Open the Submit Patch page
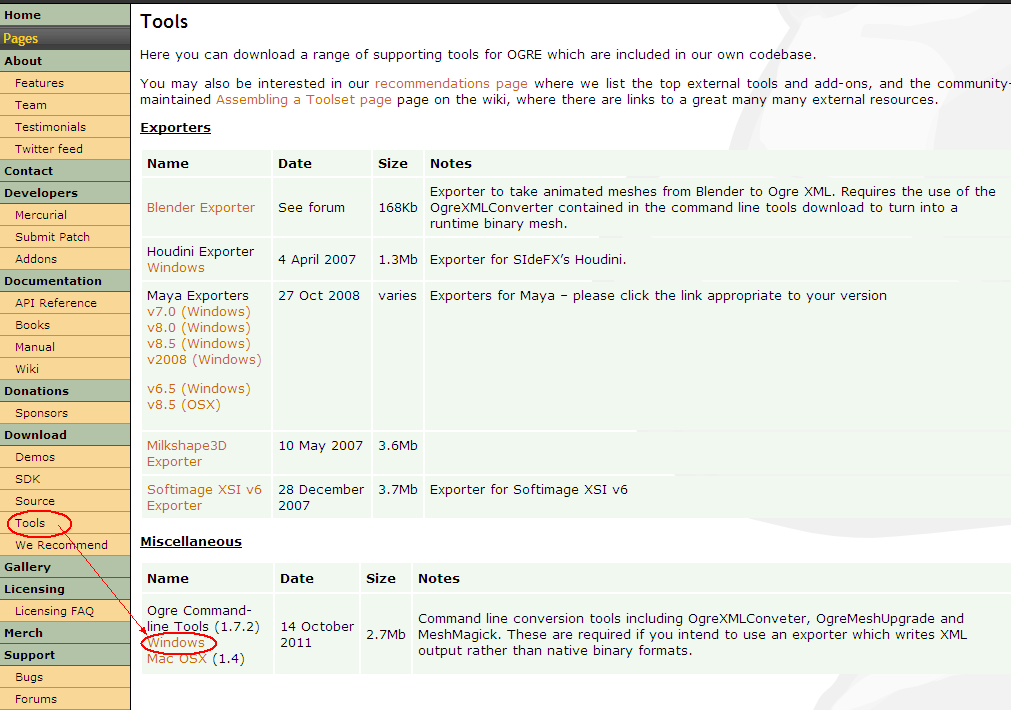 pyautogui.click(x=64, y=237)
